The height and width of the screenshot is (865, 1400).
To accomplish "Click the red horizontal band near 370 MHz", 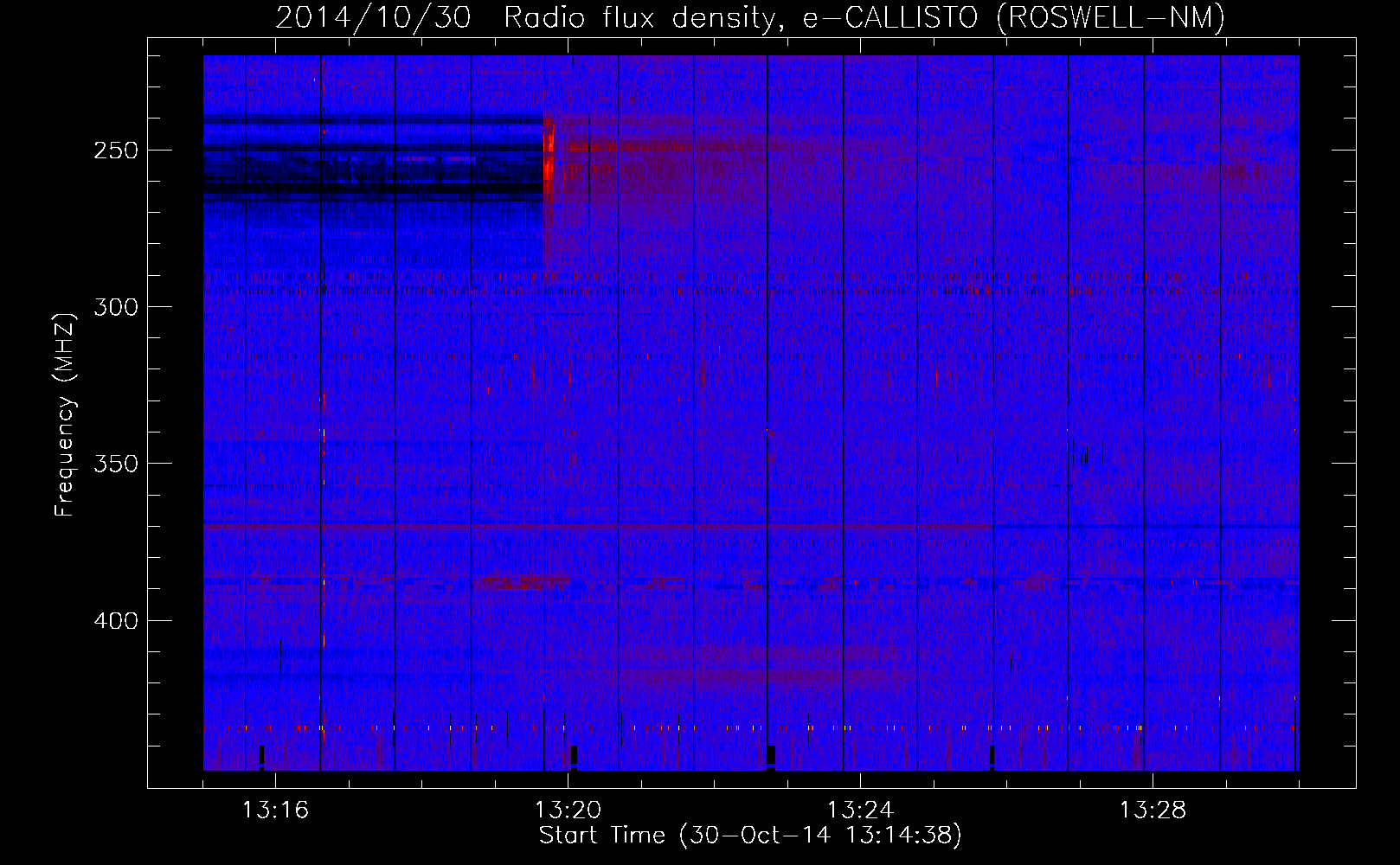I will pyautogui.click(x=597, y=526).
